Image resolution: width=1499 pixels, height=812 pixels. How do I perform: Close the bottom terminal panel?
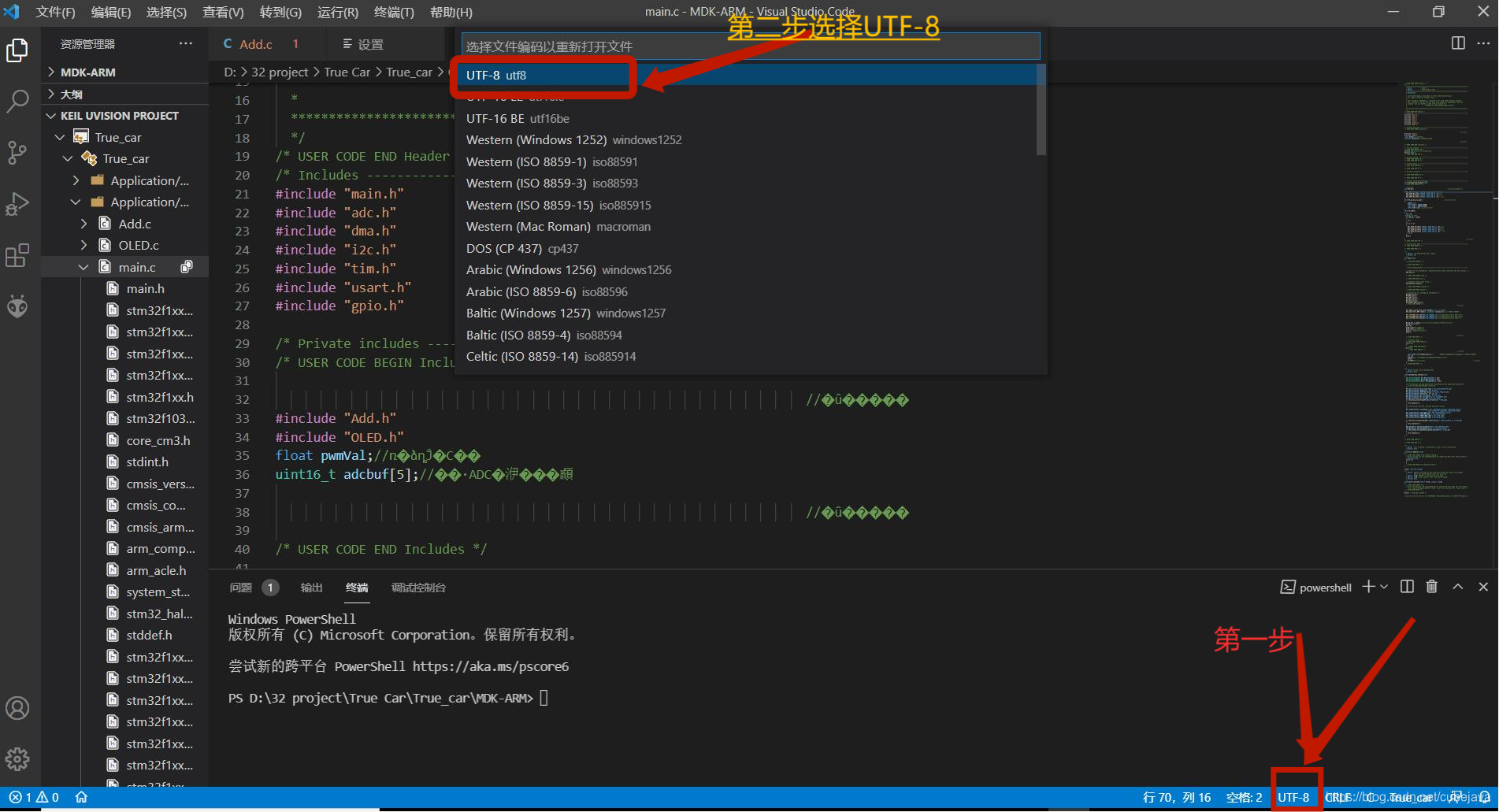(1483, 587)
